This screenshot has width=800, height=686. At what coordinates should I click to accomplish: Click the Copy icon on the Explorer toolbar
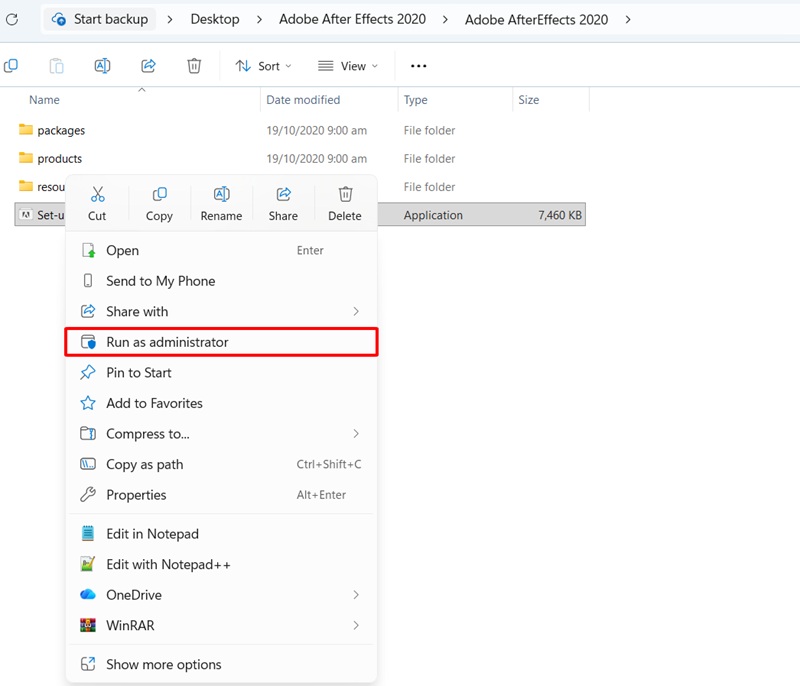pyautogui.click(x=56, y=65)
